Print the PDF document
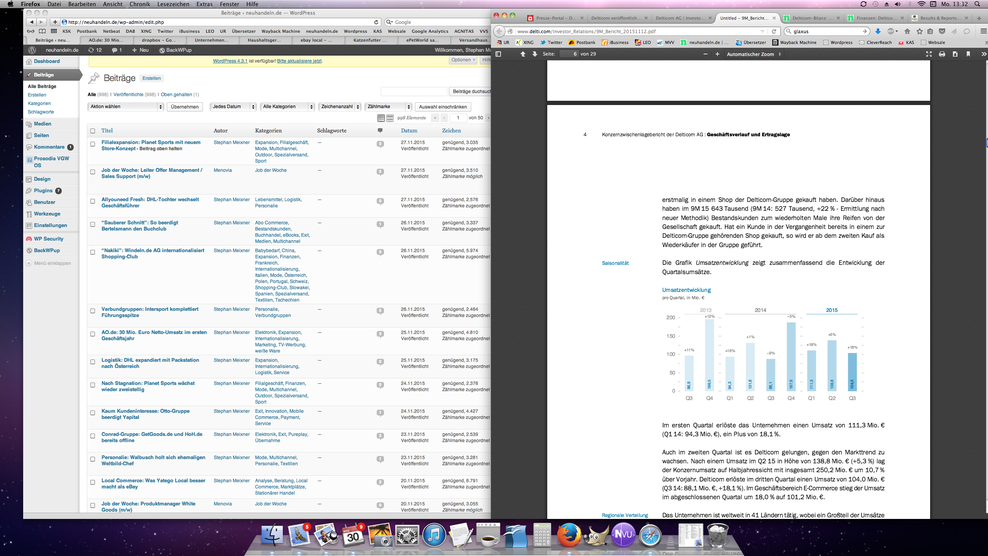988x556 pixels. 942,54
